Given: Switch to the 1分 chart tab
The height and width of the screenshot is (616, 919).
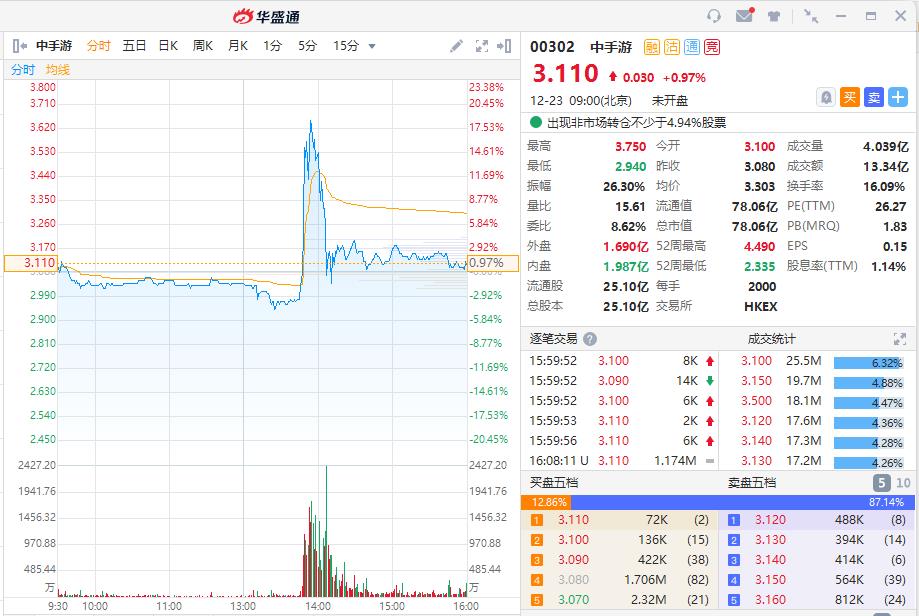Looking at the screenshot, I should 273,46.
